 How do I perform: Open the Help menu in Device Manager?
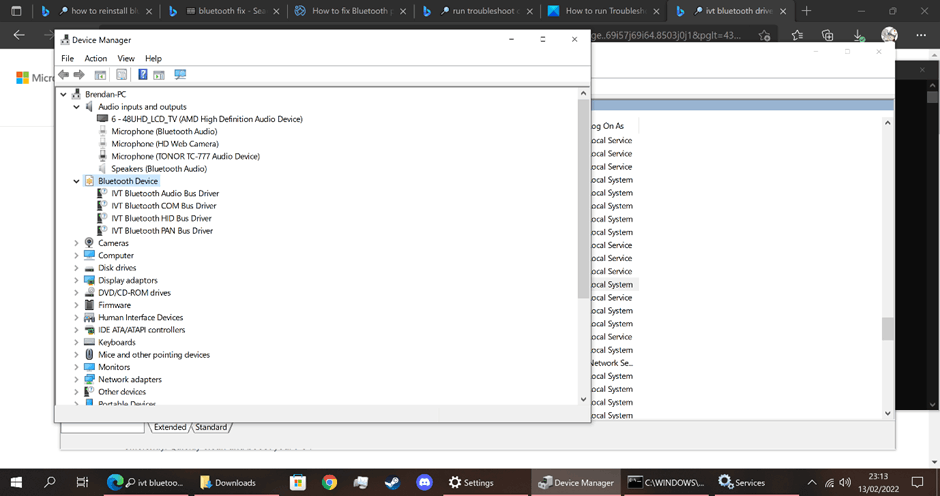tap(153, 58)
